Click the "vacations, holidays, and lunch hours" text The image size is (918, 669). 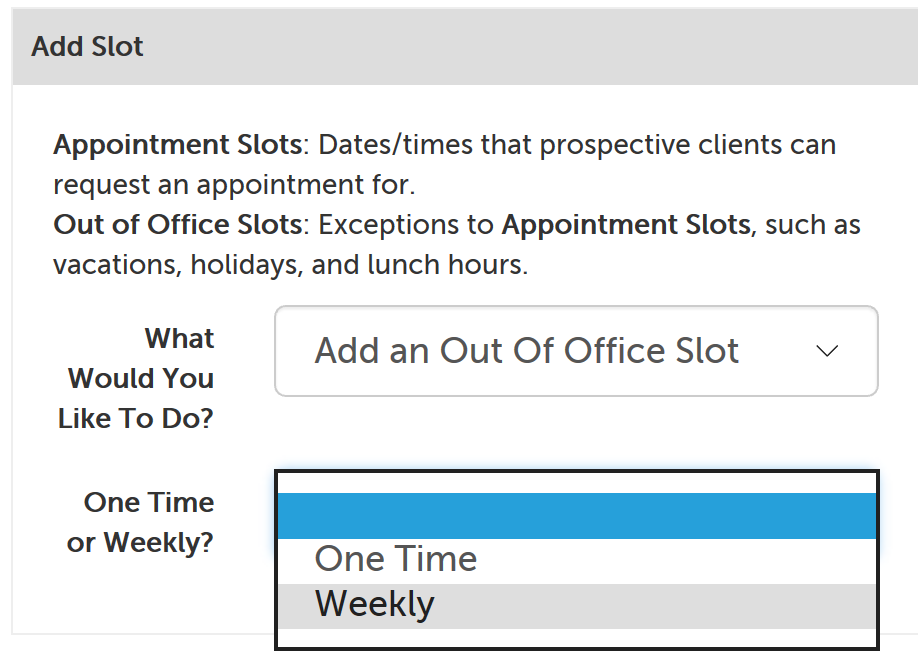click(x=290, y=265)
